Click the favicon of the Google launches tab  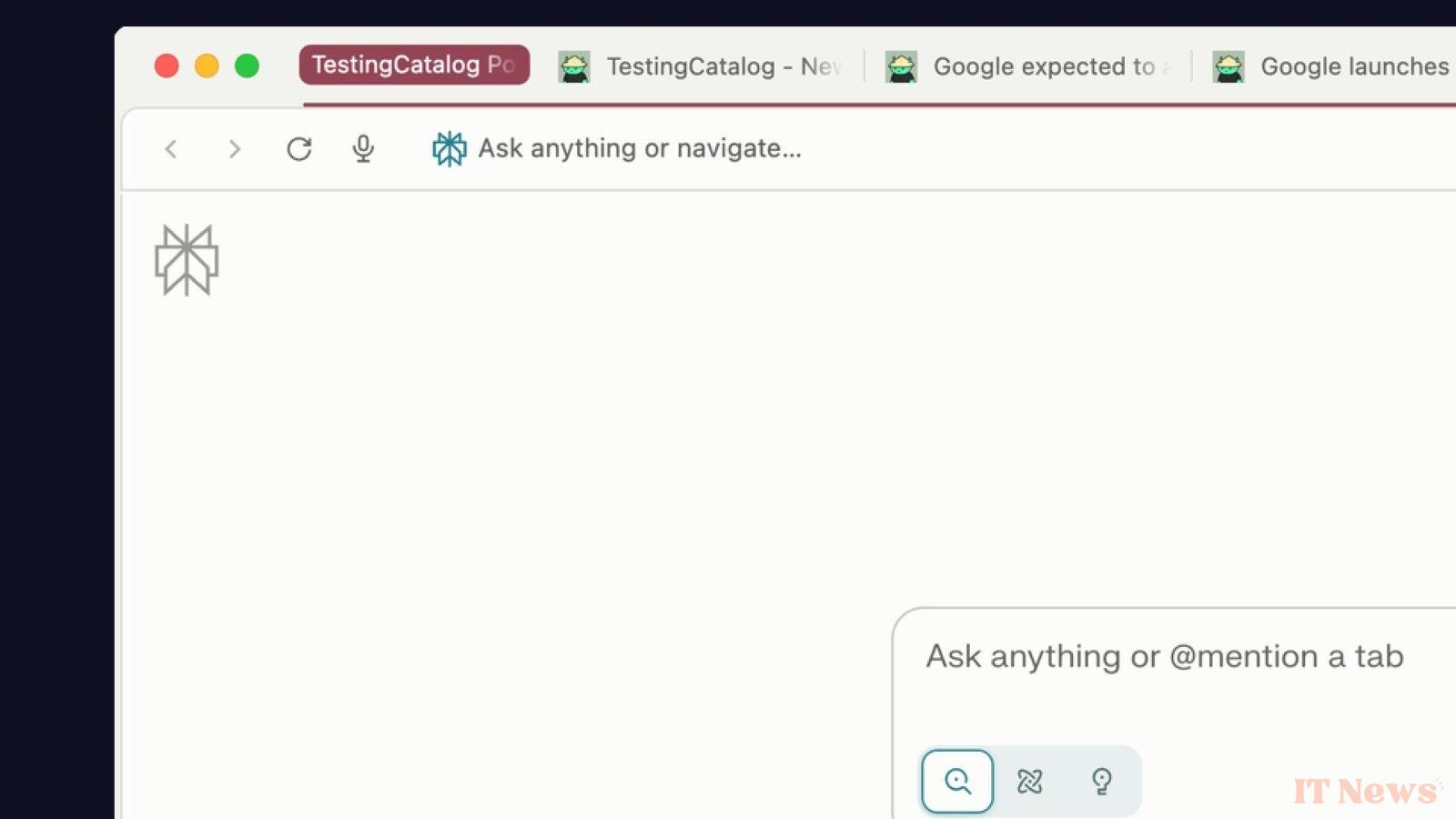[x=1228, y=66]
